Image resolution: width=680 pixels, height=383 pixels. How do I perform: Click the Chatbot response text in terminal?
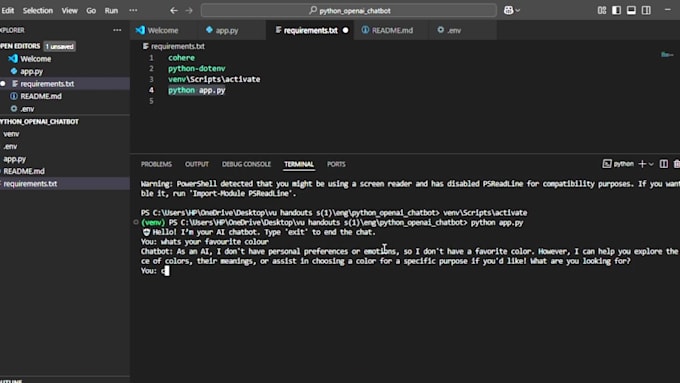point(409,256)
